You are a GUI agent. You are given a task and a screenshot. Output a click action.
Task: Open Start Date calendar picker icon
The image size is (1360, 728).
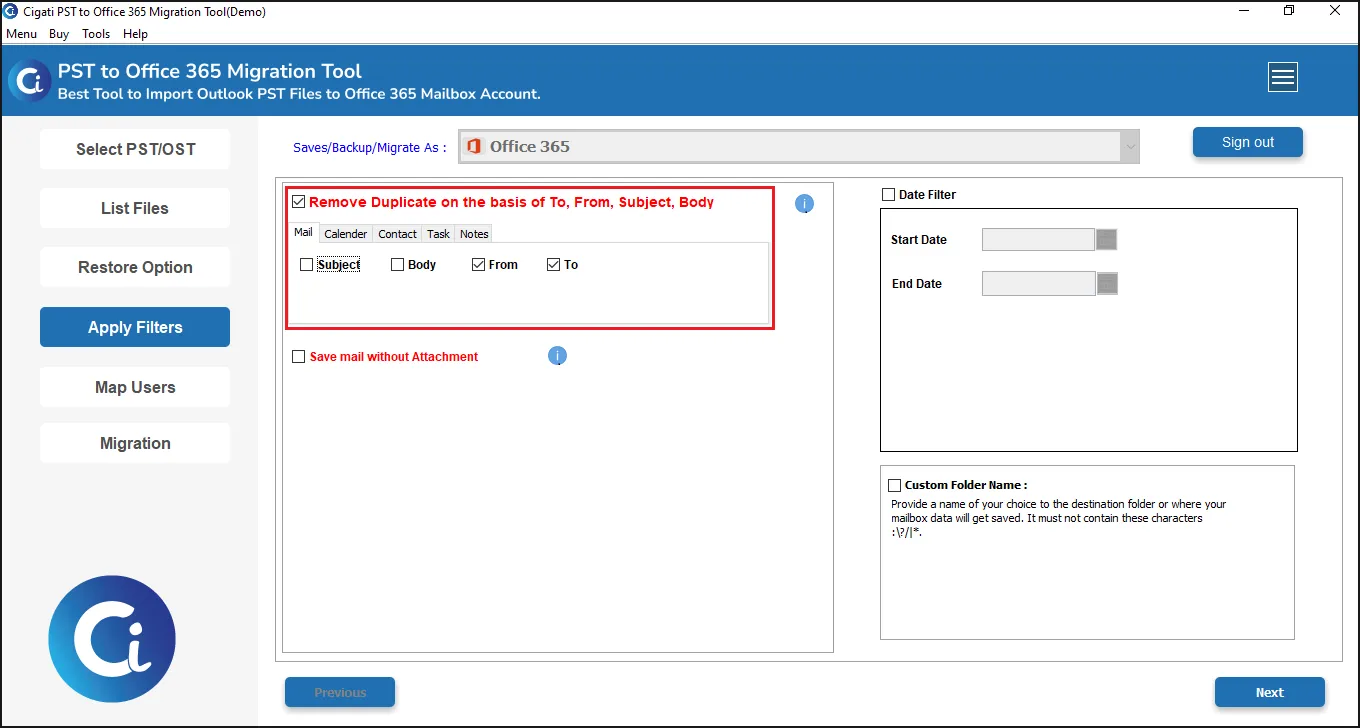point(1106,240)
